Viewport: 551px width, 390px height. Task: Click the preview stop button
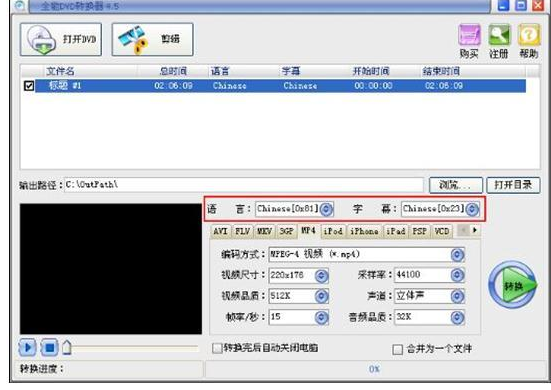coord(50,348)
